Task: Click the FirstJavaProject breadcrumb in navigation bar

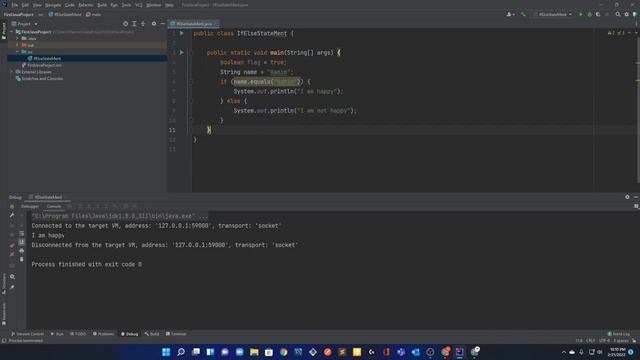Action: coord(19,14)
